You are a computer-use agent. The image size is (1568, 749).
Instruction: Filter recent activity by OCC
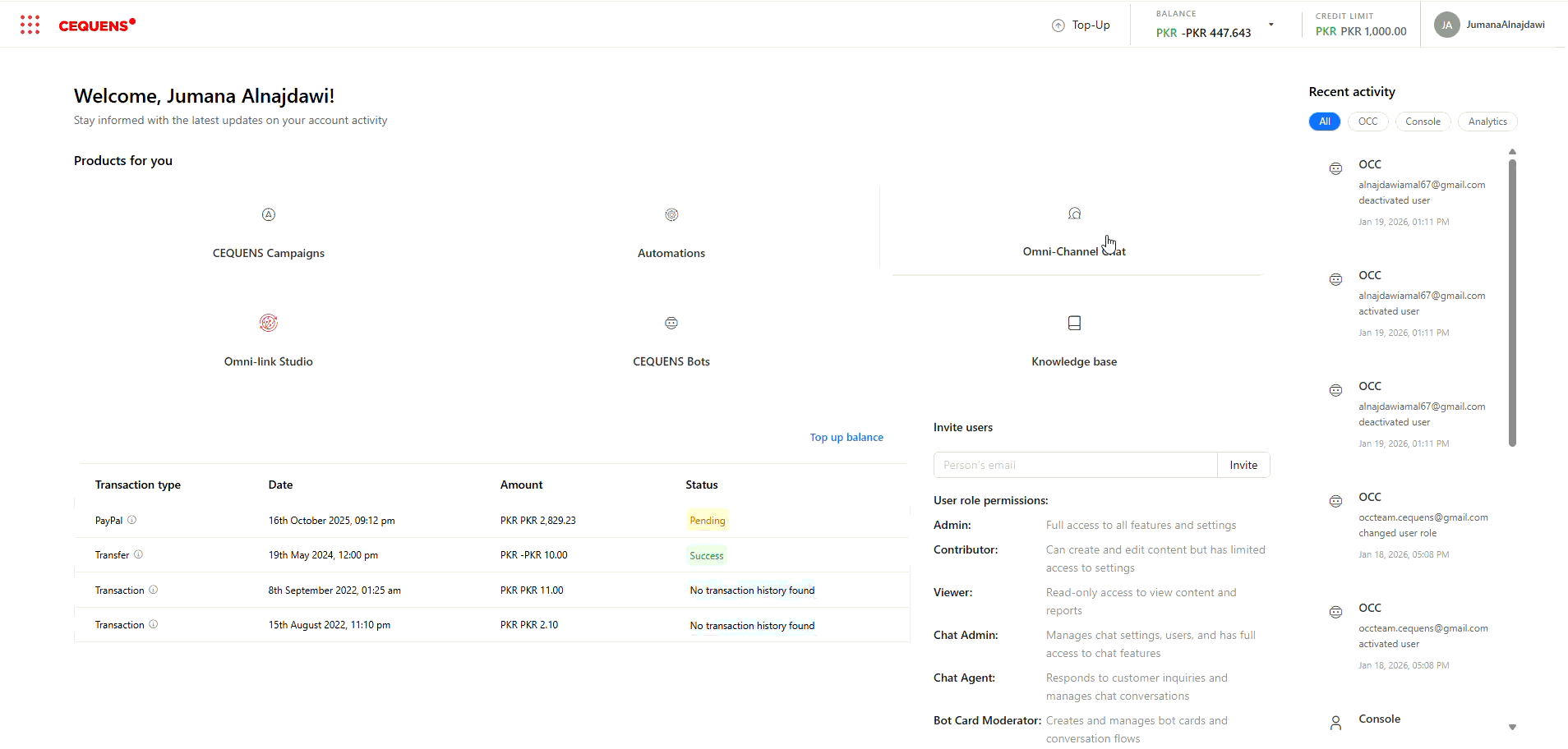point(1368,122)
